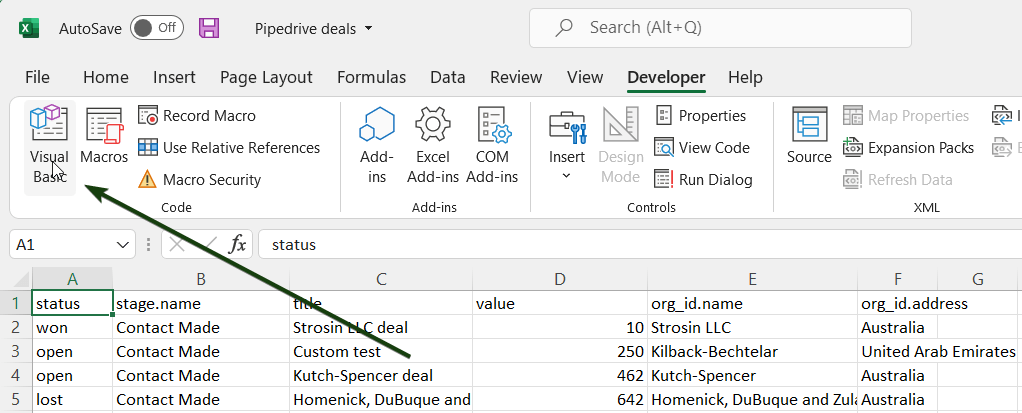Select row 4 header
Image resolution: width=1022 pixels, height=413 pixels.
pyautogui.click(x=16, y=375)
